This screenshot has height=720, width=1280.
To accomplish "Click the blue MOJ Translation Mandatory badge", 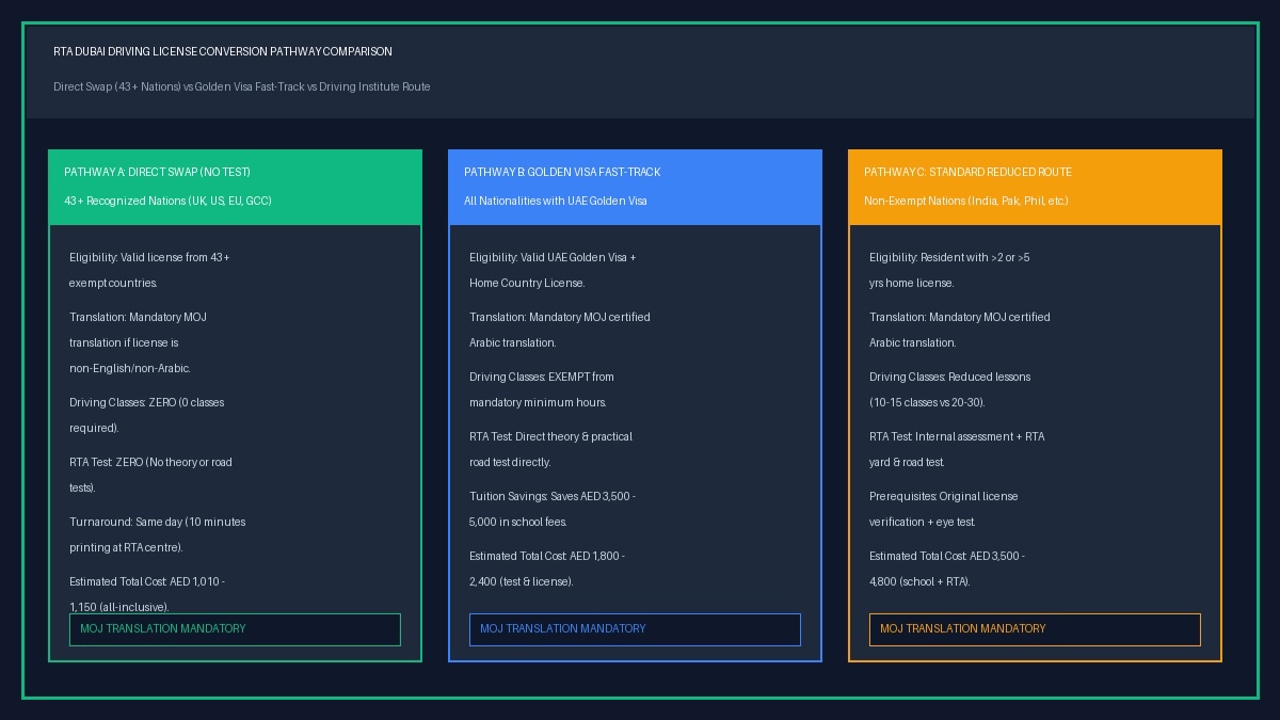I will (635, 629).
